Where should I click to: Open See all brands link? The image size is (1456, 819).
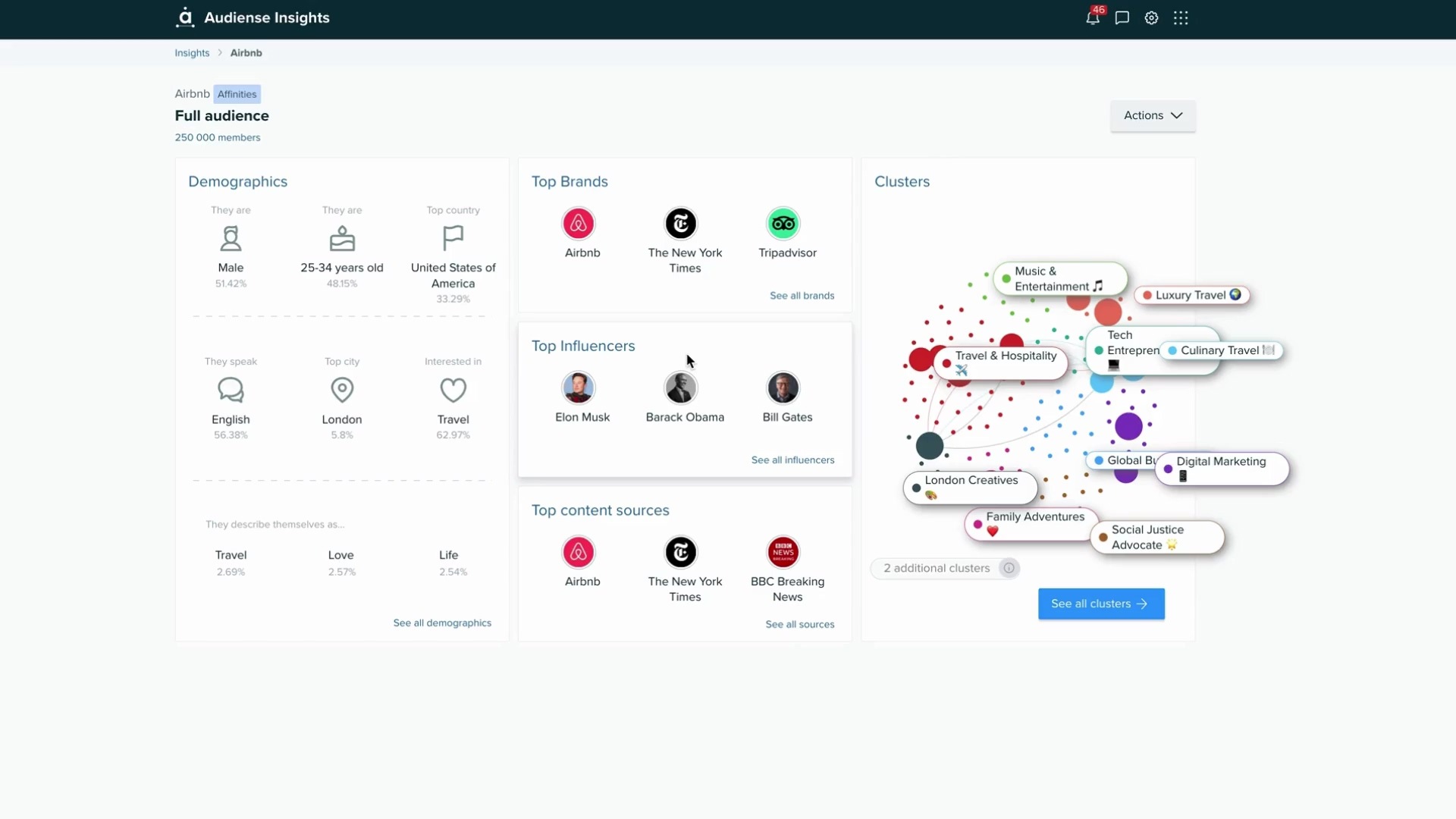[802, 296]
